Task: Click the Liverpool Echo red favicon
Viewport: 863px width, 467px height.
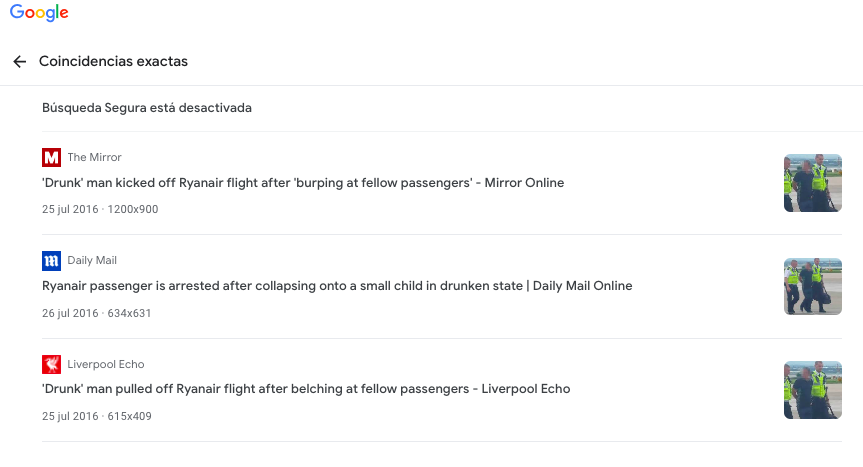Action: [51, 364]
